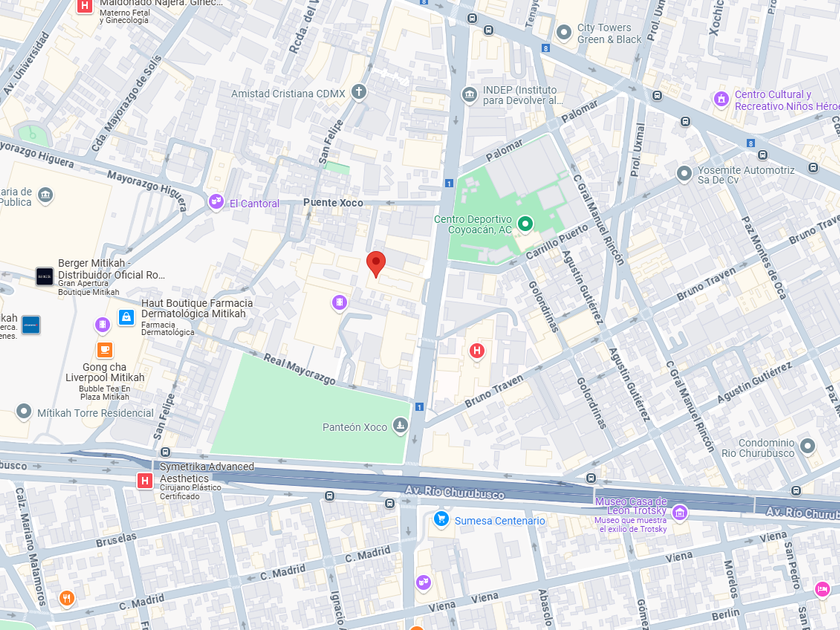
Task: Open the Panteón Xoco cemetery icon
Action: coord(400,426)
